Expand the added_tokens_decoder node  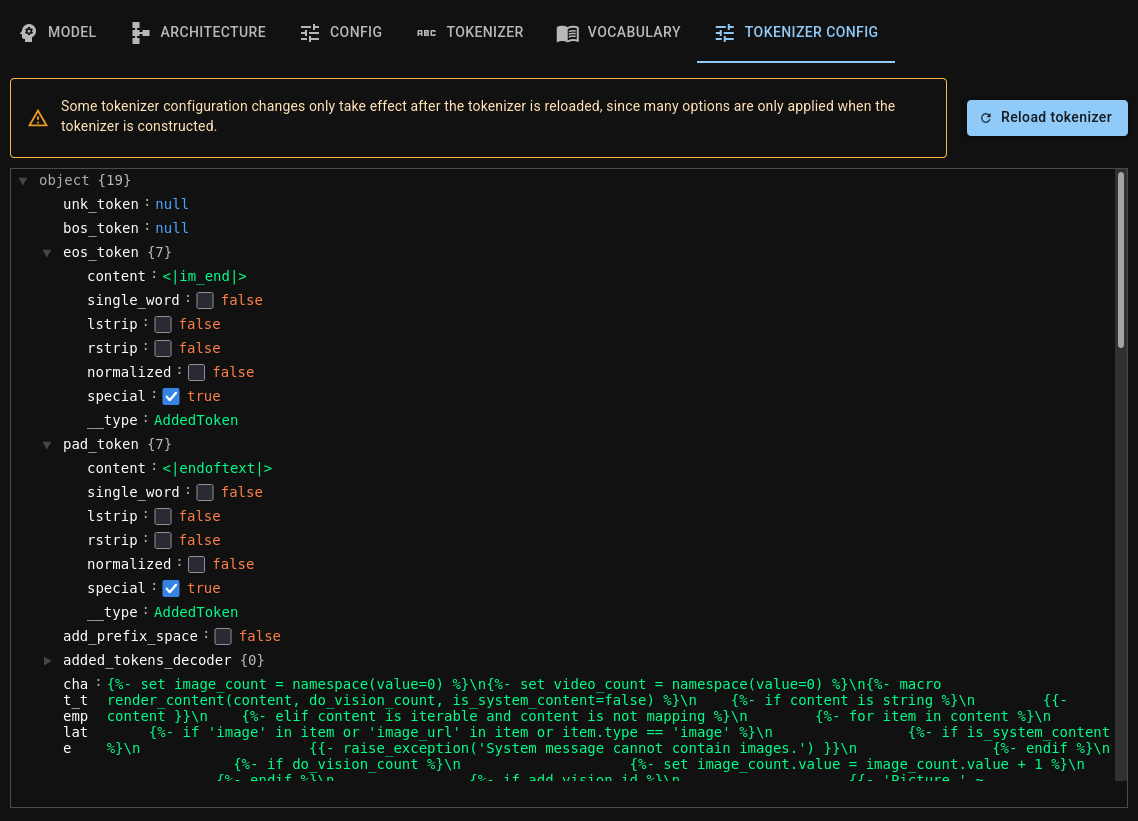click(47, 661)
